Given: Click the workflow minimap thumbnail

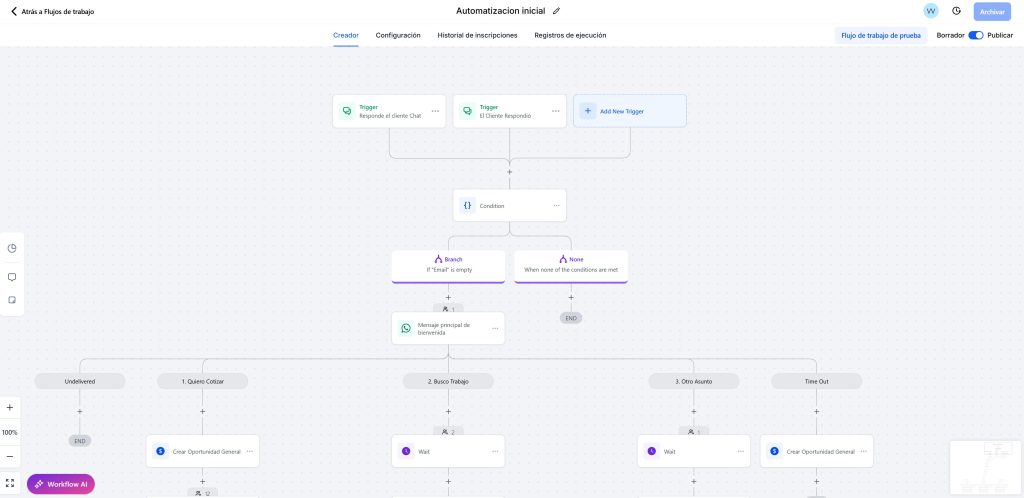Looking at the screenshot, I should tap(985, 467).
